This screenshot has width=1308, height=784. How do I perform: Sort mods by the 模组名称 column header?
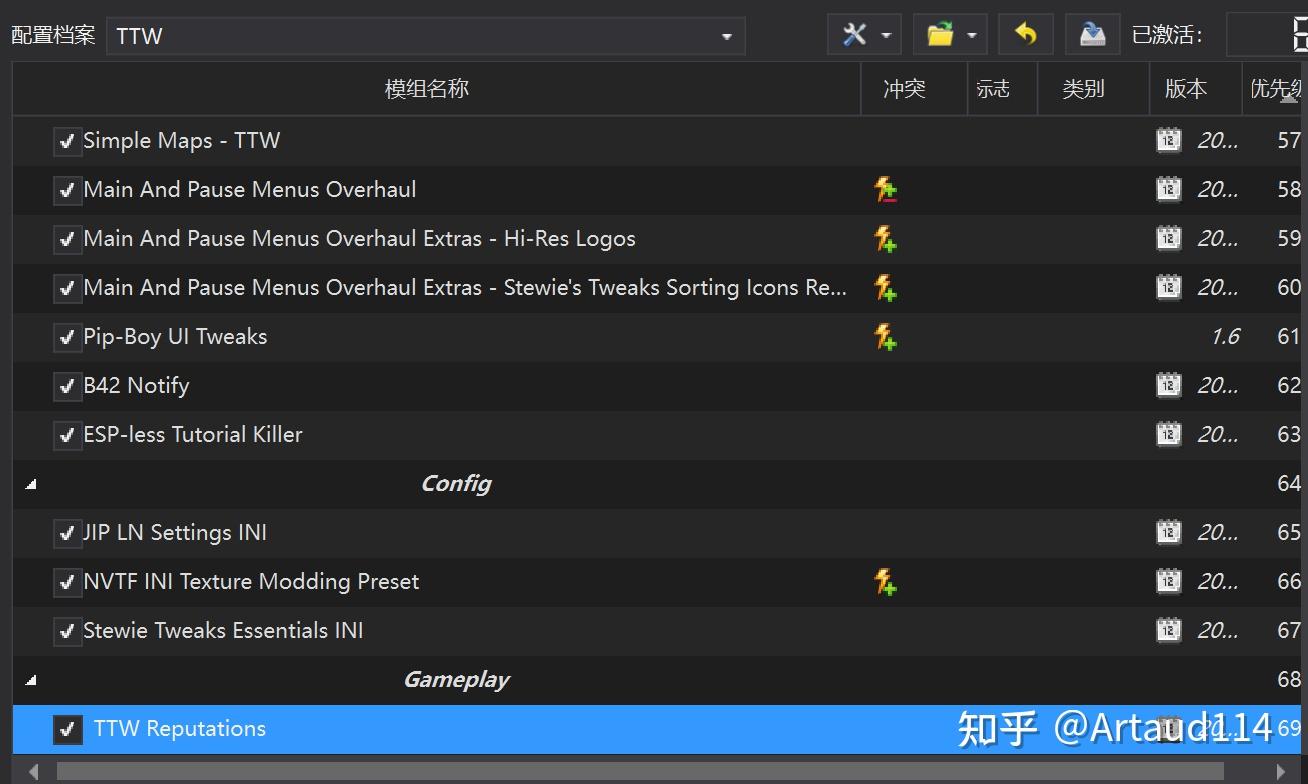tap(426, 88)
